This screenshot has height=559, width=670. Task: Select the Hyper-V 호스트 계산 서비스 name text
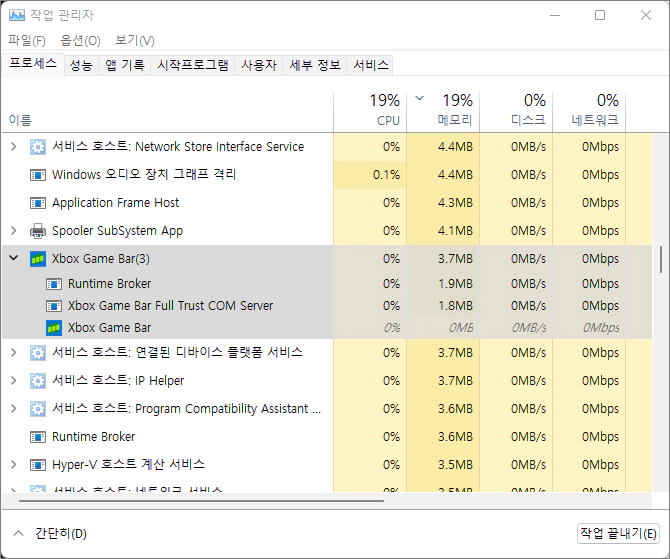click(x=128, y=465)
